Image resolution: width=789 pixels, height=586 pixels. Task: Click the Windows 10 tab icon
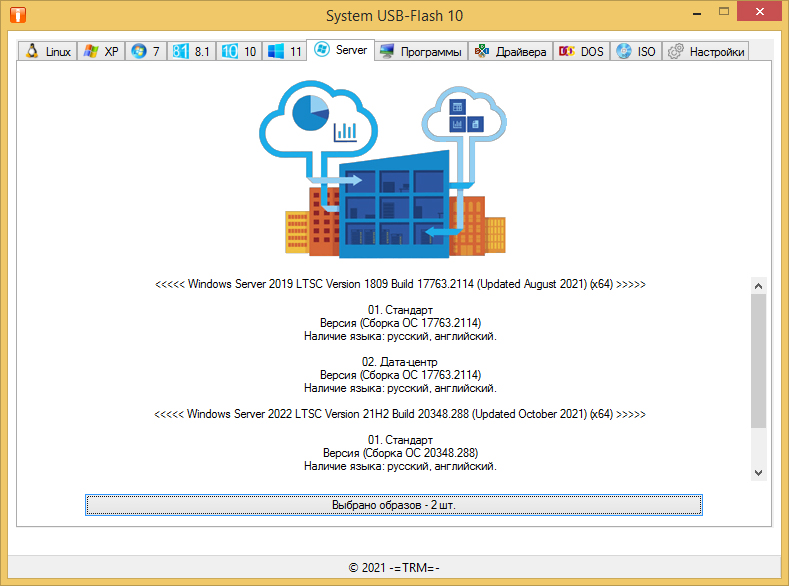tap(228, 51)
